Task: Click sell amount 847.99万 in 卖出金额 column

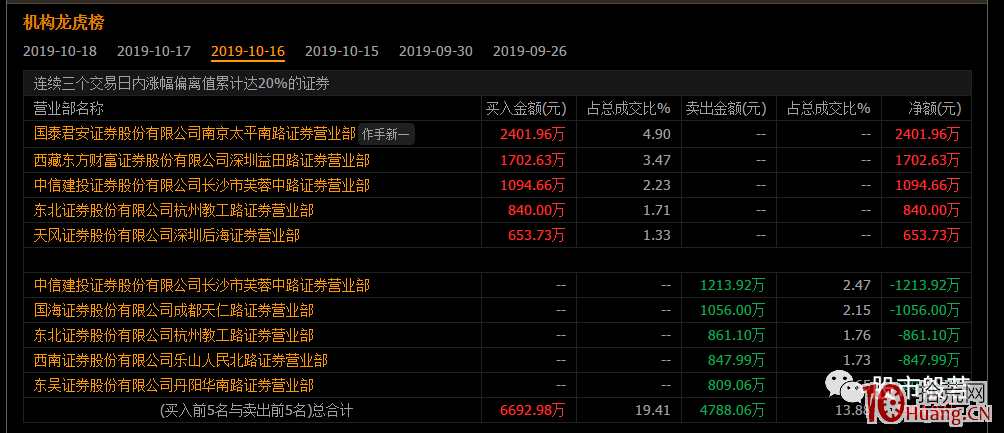Action: (x=736, y=361)
